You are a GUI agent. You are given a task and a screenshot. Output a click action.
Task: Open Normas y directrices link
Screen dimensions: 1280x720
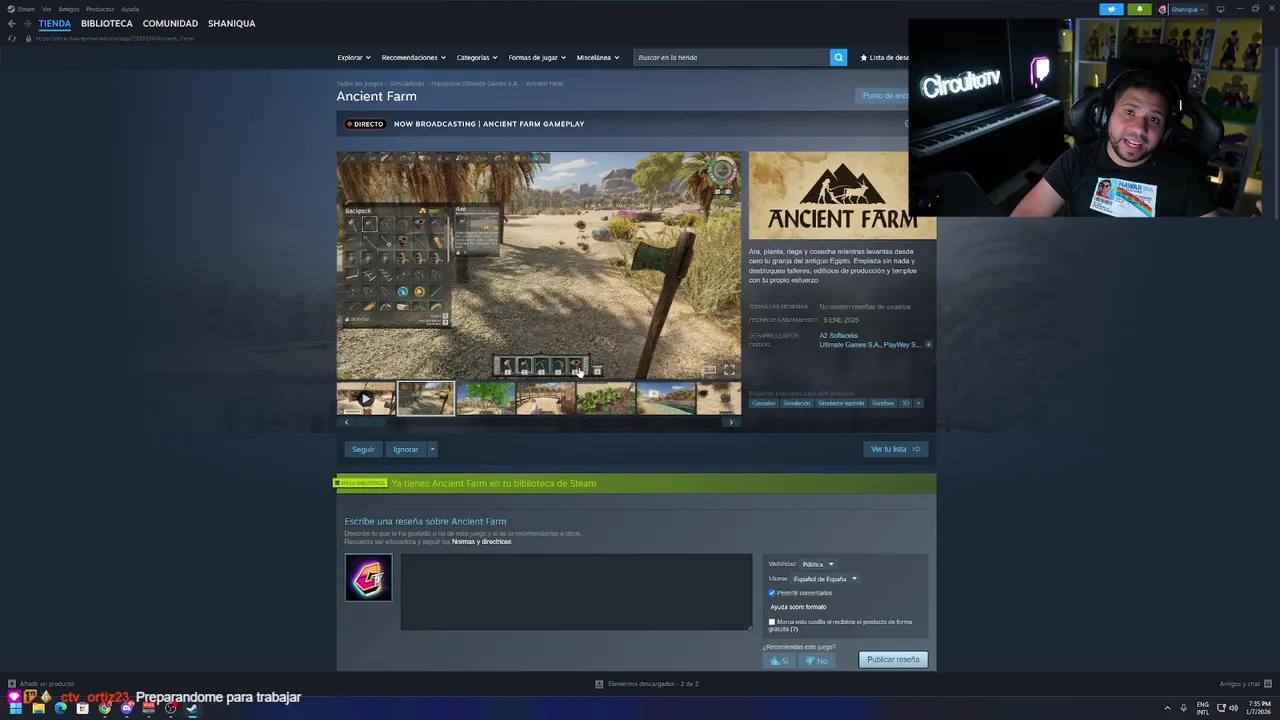pyautogui.click(x=481, y=541)
